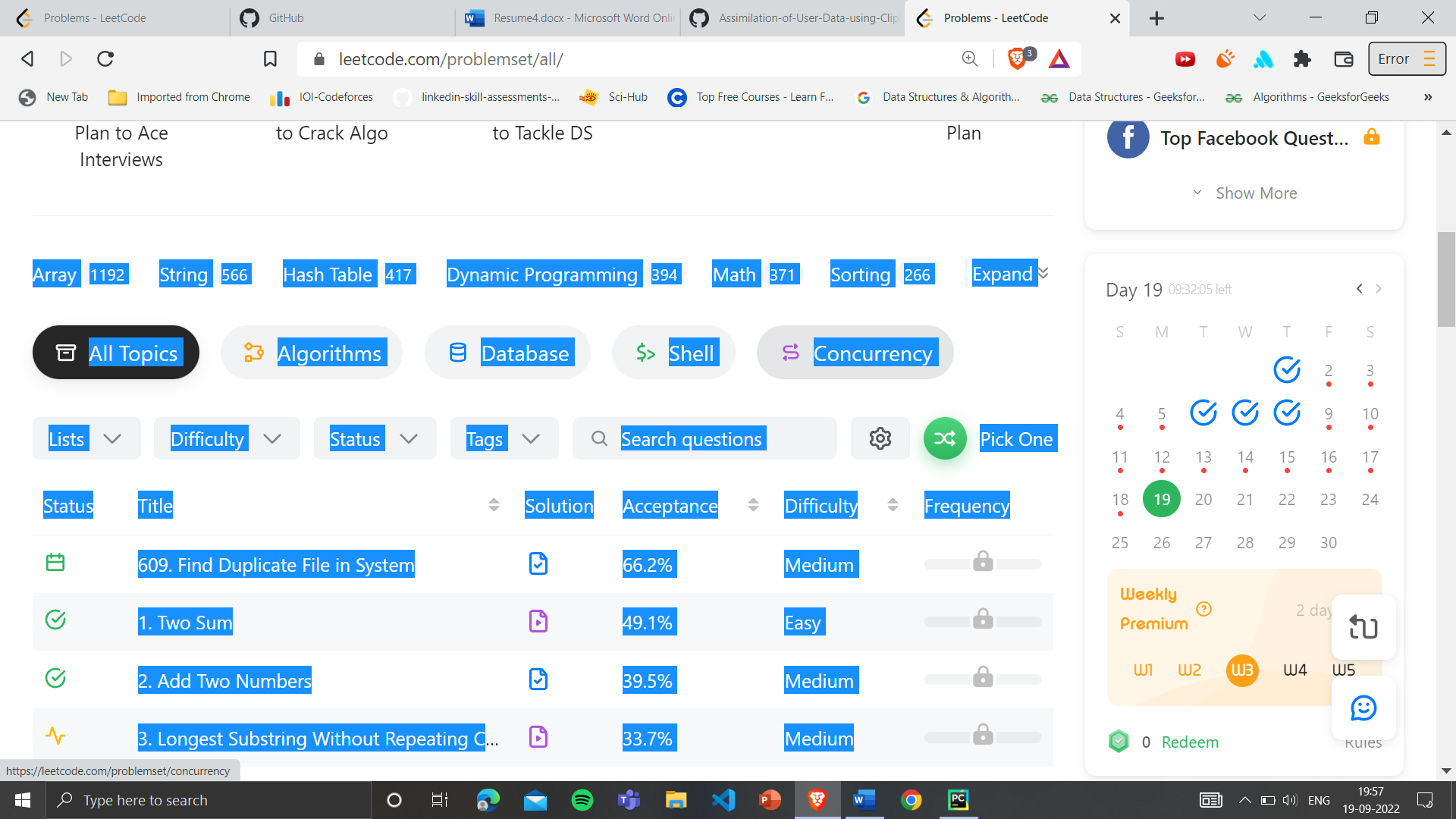This screenshot has width=1456, height=819.
Task: Open the solution icon for Two Sum
Action: click(538, 622)
